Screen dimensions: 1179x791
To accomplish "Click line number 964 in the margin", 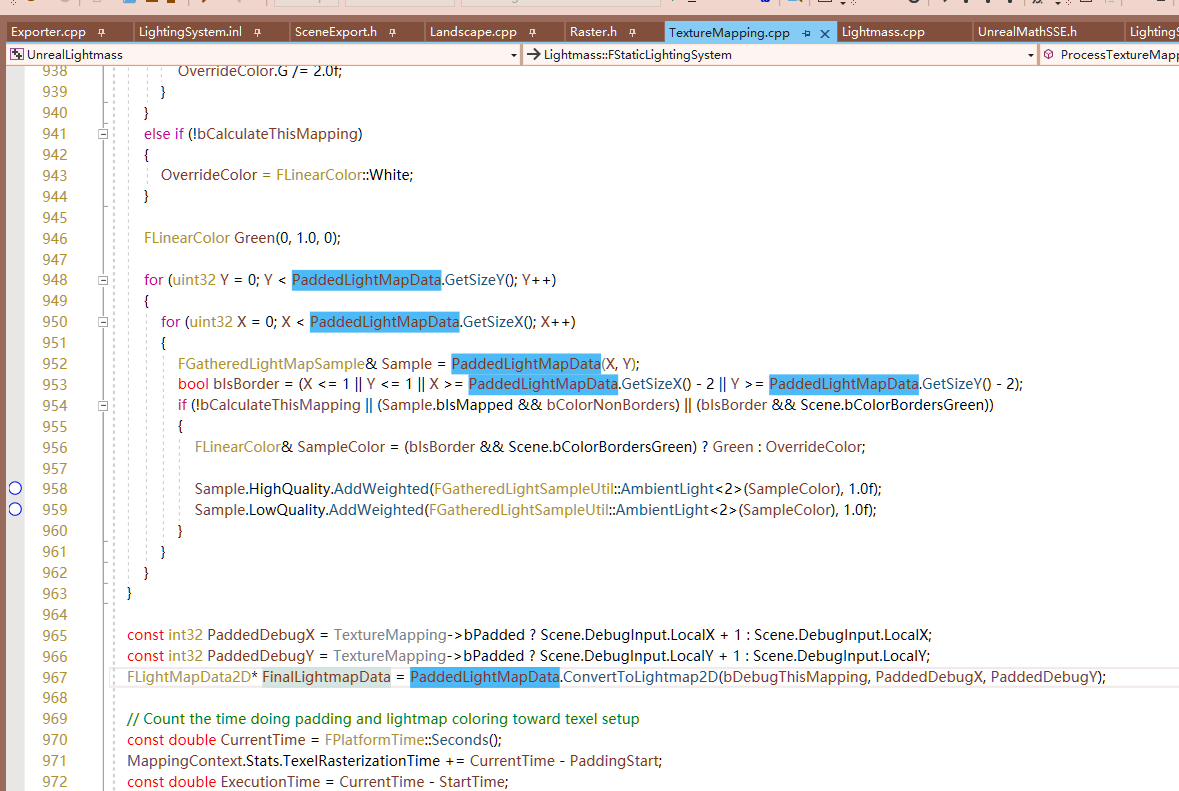I will (55, 614).
